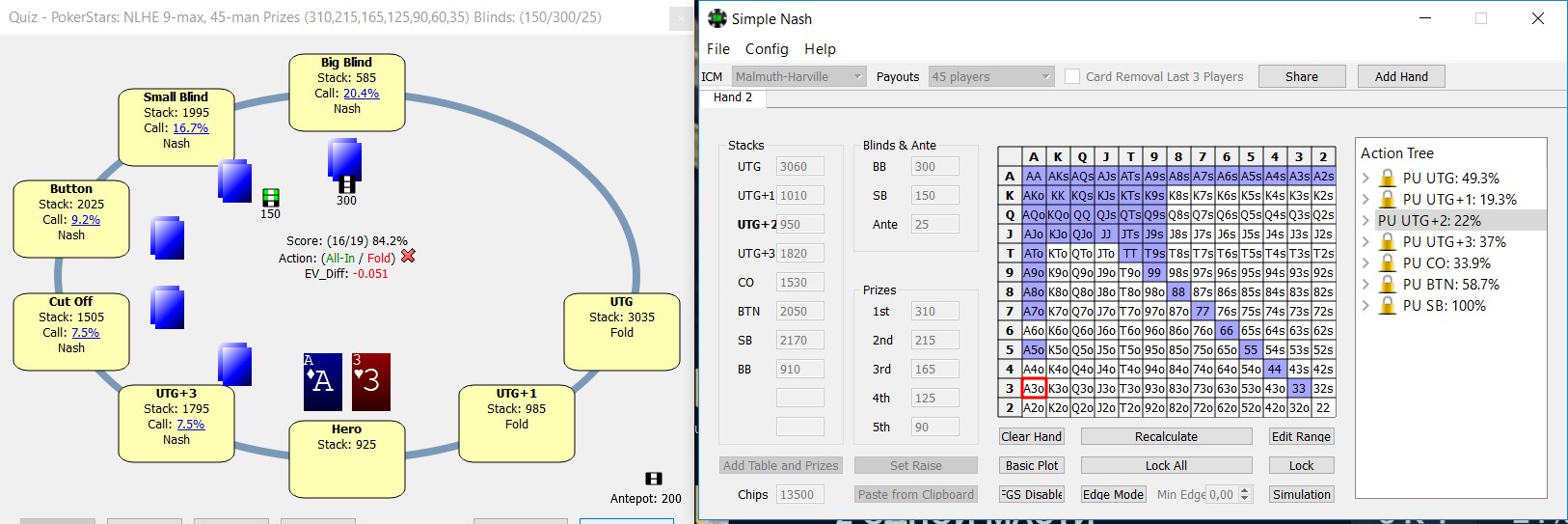
Task: Click the 1st prize input field 310
Action: (x=934, y=311)
